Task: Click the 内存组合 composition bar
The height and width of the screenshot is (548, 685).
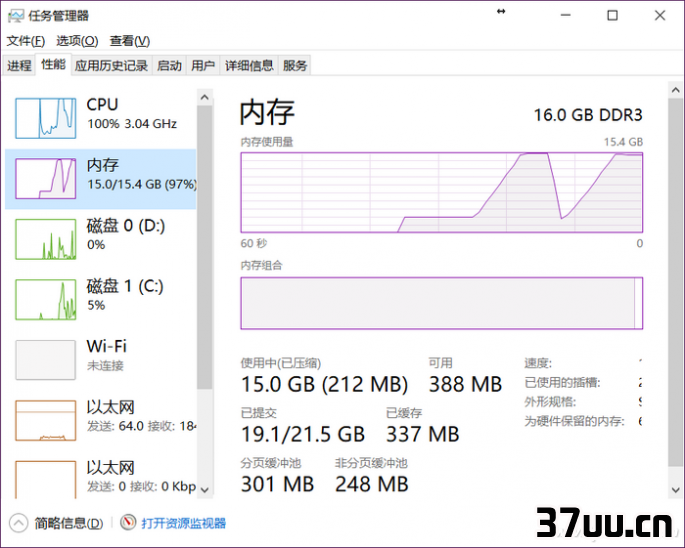Action: click(442, 303)
